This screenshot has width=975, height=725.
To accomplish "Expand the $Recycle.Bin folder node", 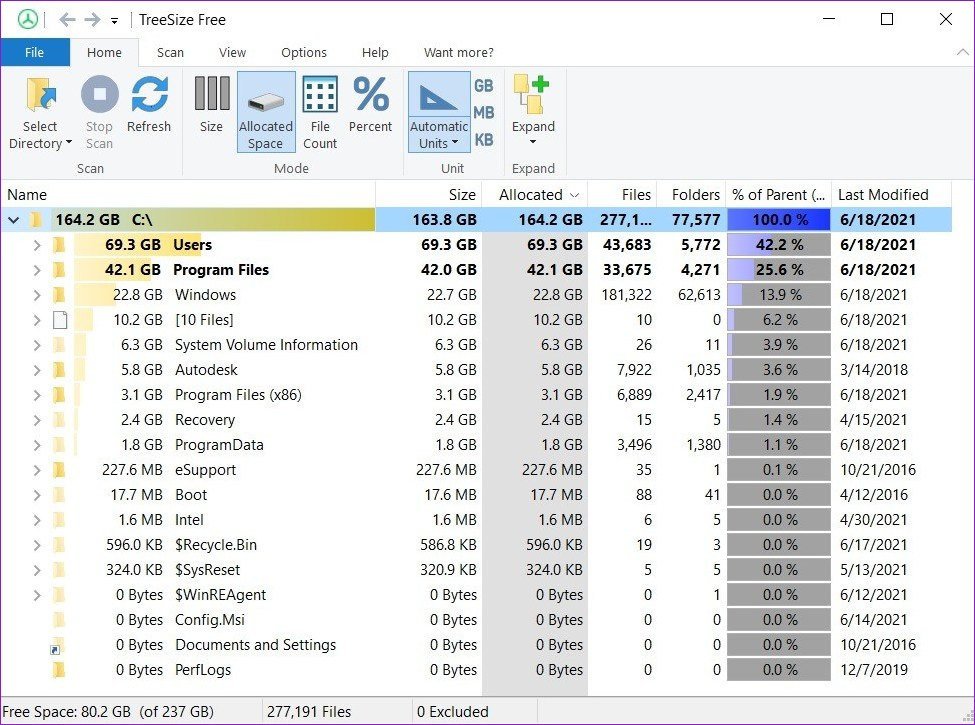I will (37, 545).
